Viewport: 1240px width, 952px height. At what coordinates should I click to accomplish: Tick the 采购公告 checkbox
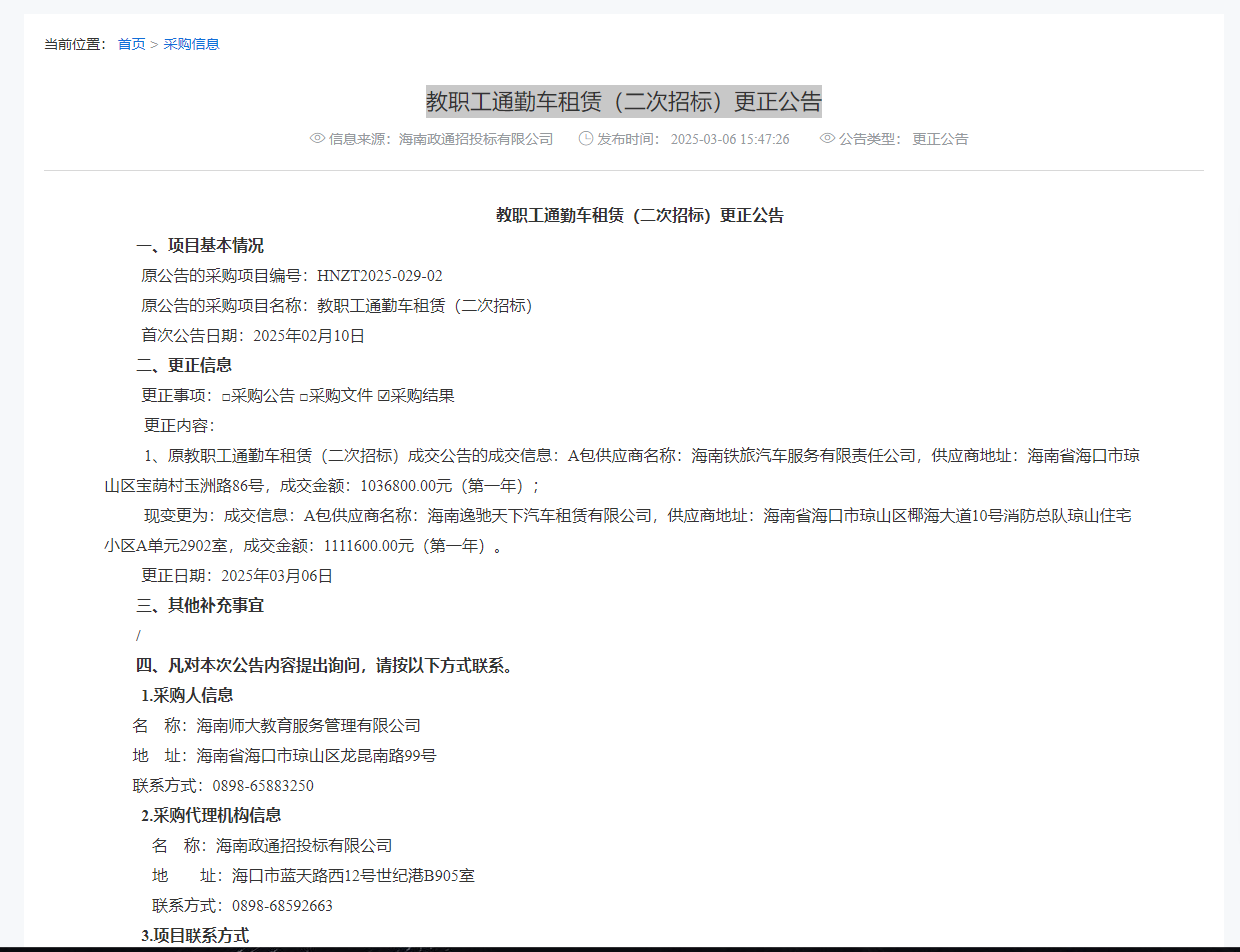tap(226, 397)
